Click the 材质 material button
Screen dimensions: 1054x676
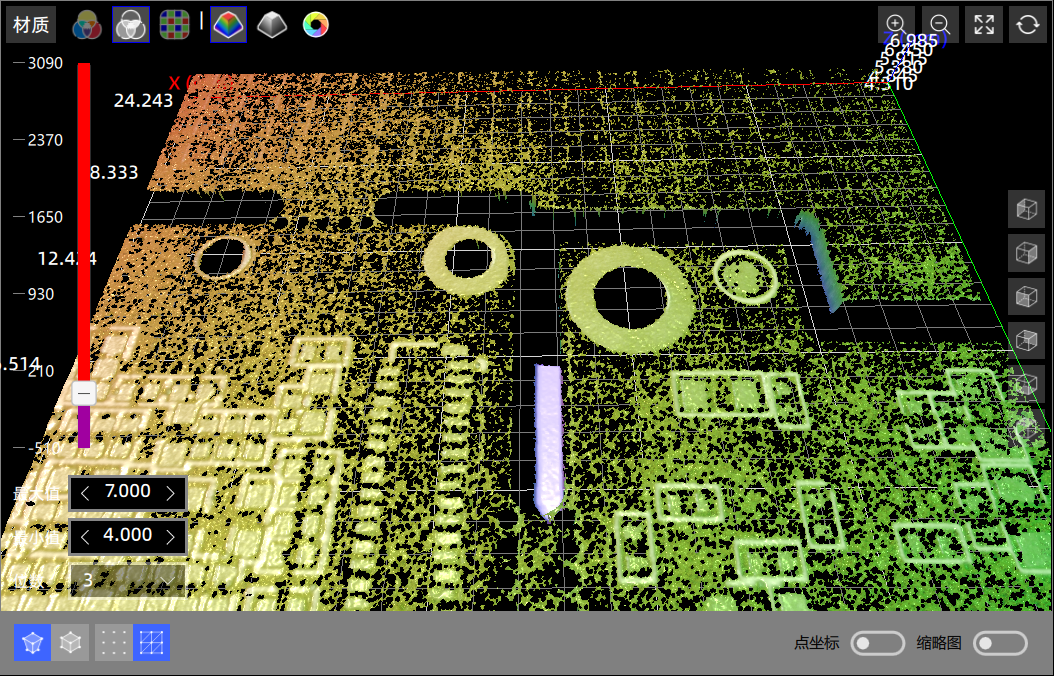(31, 25)
